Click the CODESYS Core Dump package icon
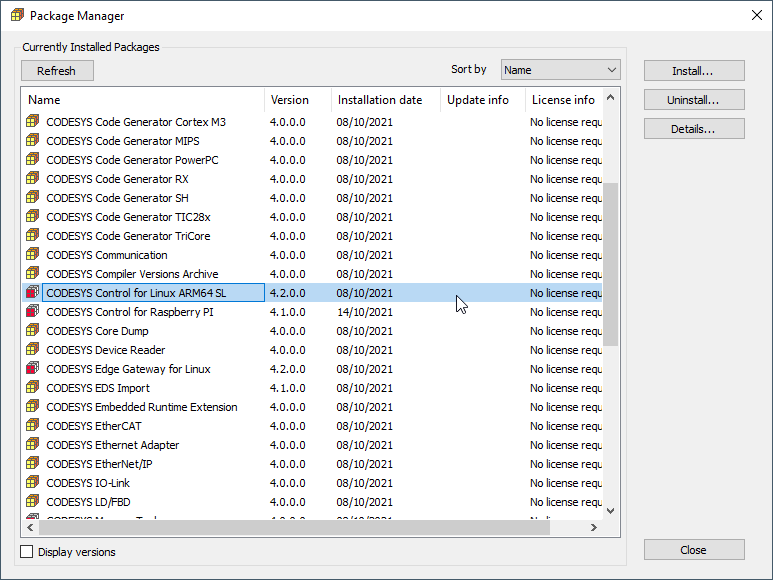Viewport: 773px width, 580px height. (x=33, y=331)
